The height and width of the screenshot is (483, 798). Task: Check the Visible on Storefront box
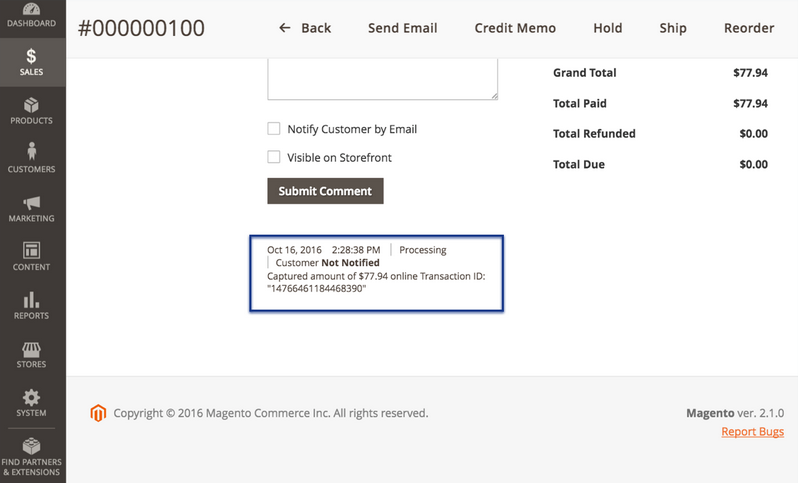pyautogui.click(x=274, y=157)
